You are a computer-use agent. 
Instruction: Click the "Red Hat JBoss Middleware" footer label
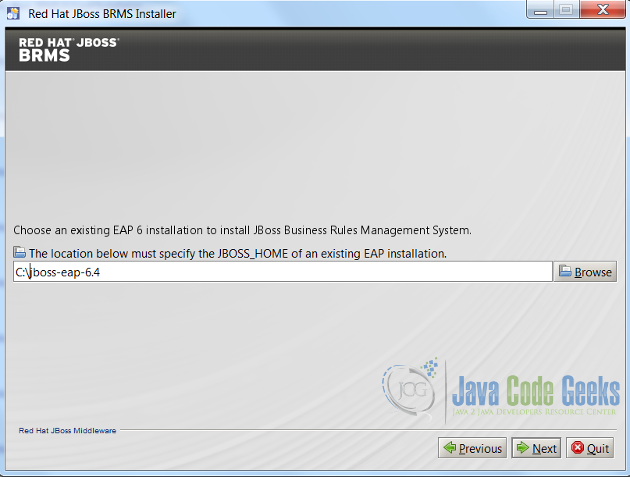[68, 430]
